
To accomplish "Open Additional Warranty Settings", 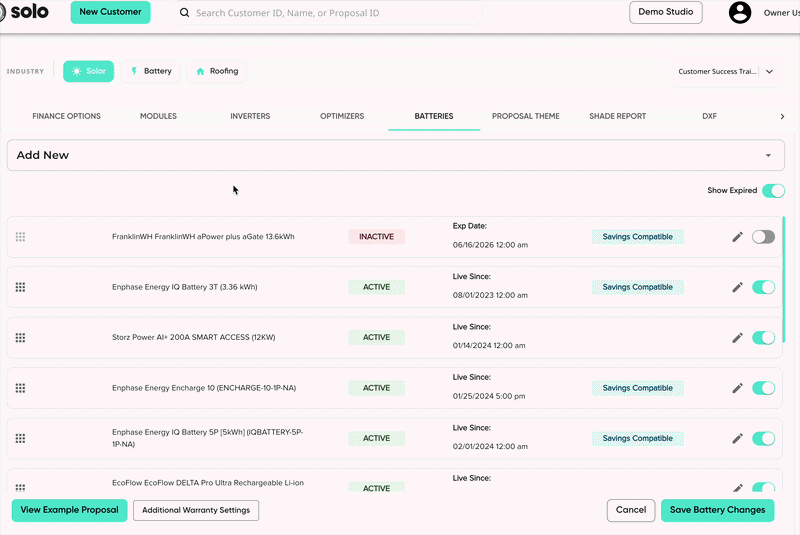I will tap(196, 510).
